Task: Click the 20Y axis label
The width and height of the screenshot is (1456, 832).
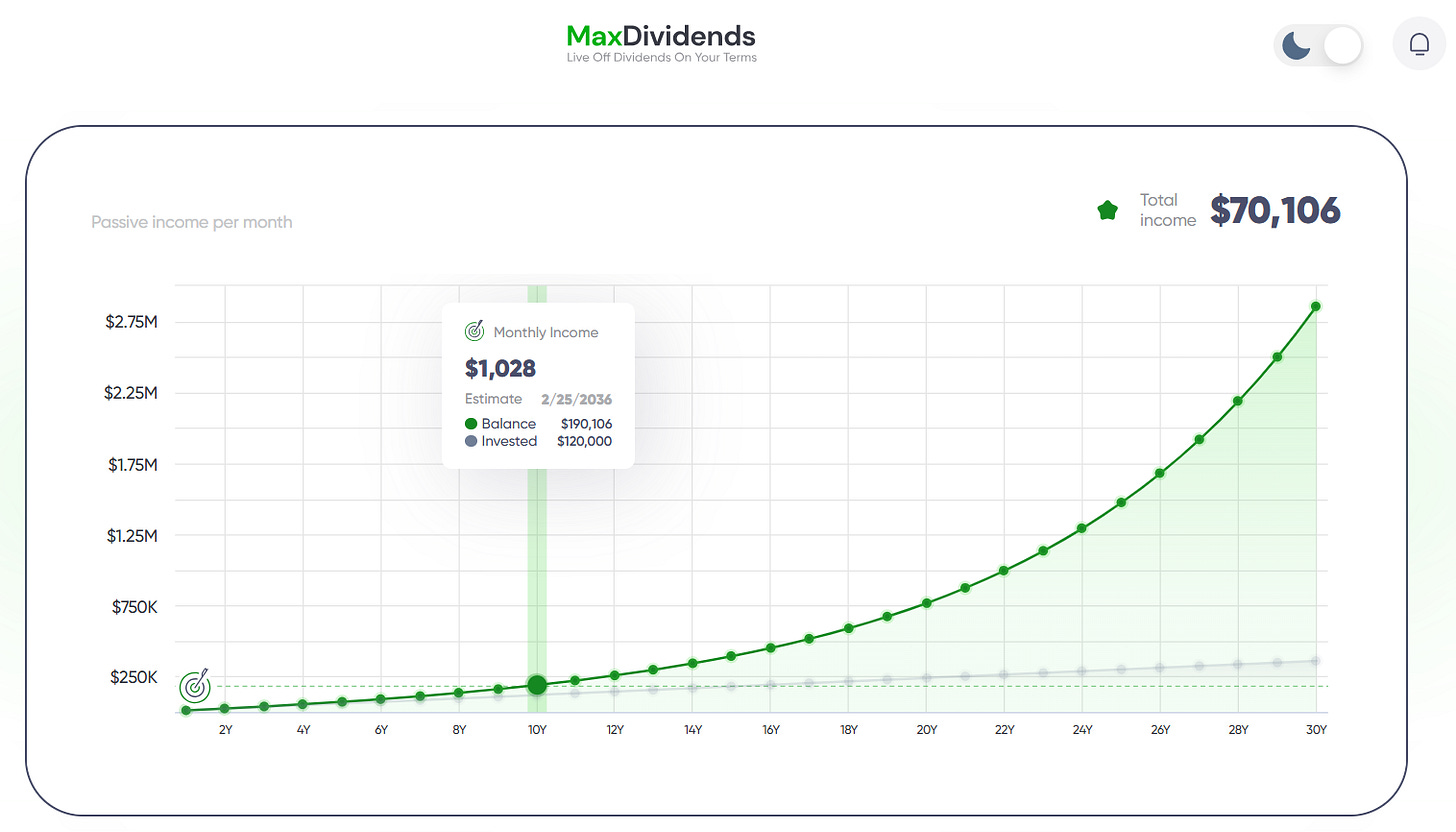Action: pyautogui.click(x=927, y=730)
